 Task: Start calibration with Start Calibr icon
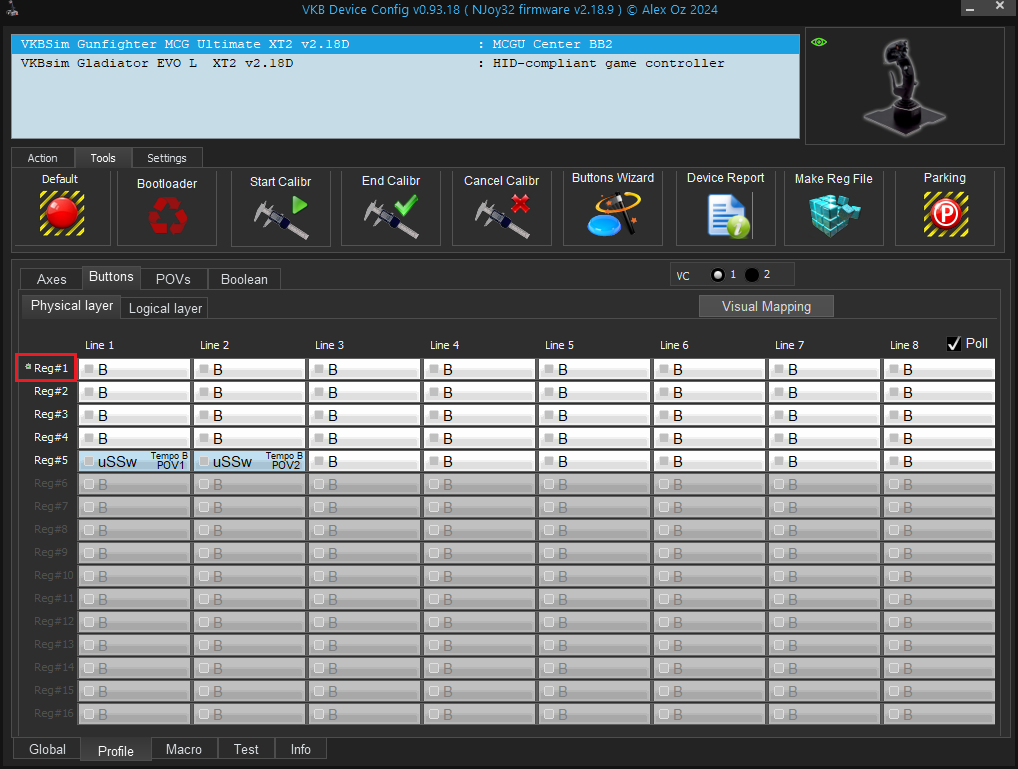(x=280, y=216)
